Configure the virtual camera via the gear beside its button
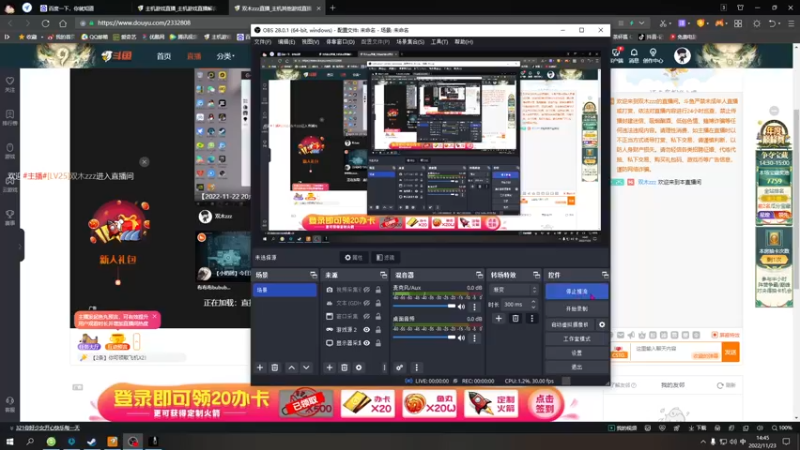800x450 pixels. (602, 324)
